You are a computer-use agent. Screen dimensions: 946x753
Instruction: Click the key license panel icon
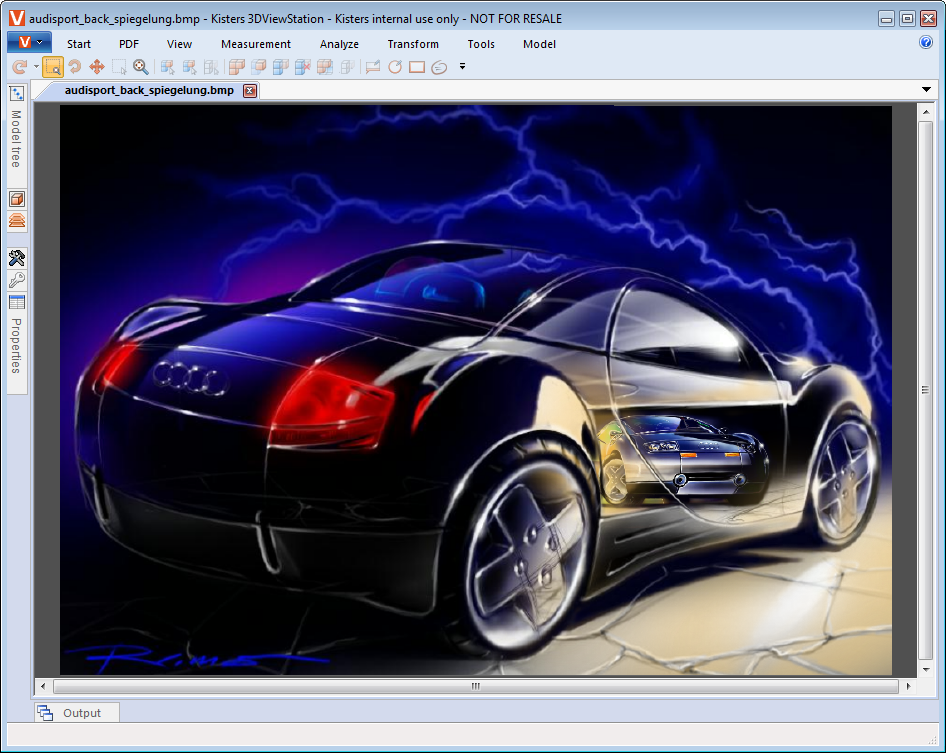point(17,280)
